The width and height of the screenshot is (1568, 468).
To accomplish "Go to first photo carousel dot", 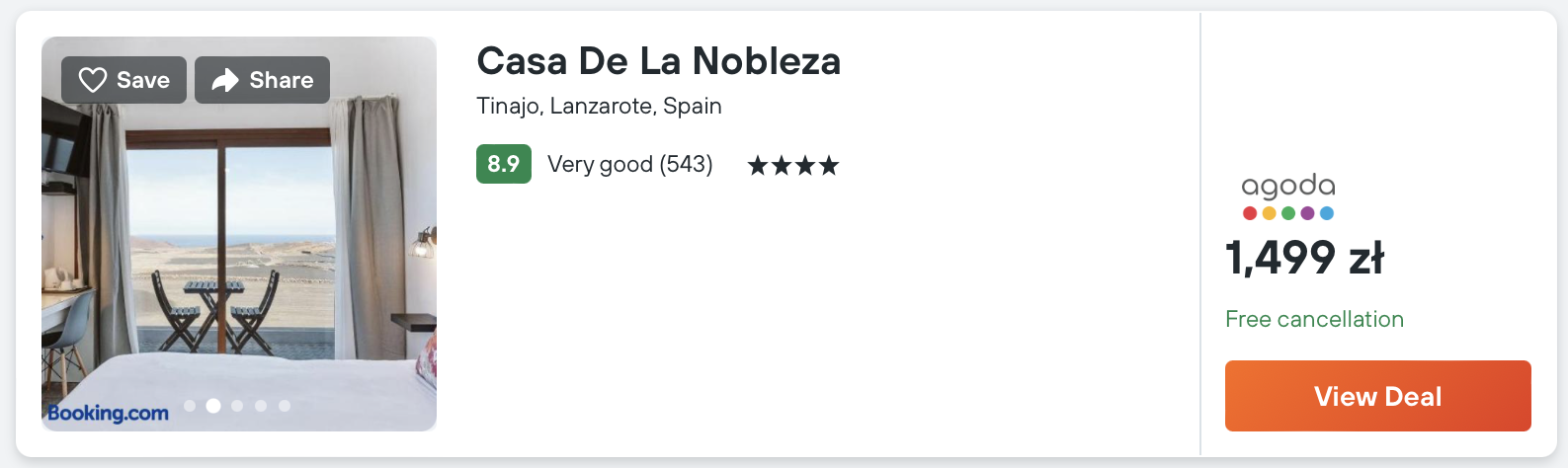I will click(x=190, y=406).
